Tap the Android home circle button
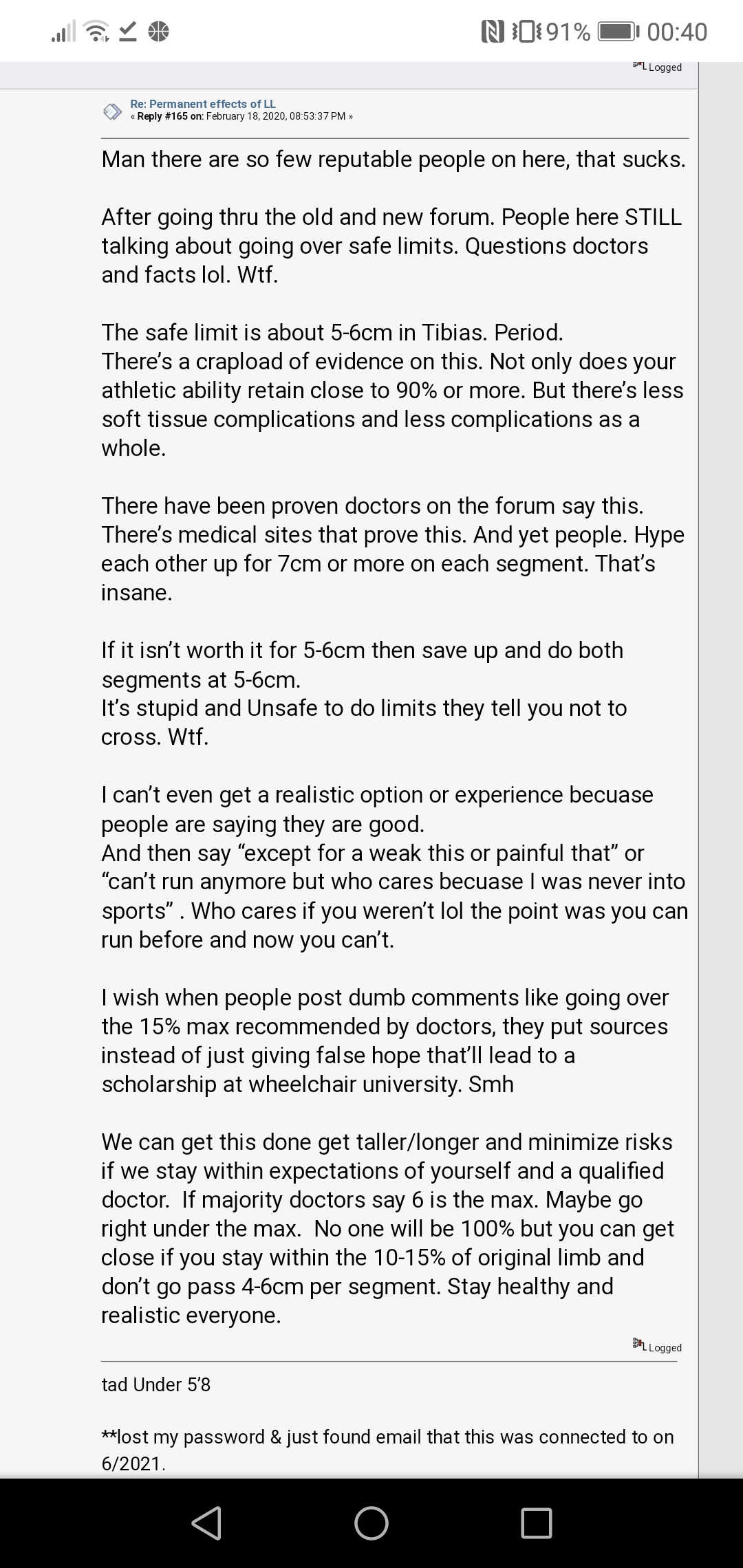Image resolution: width=743 pixels, height=1568 pixels. (371, 1523)
